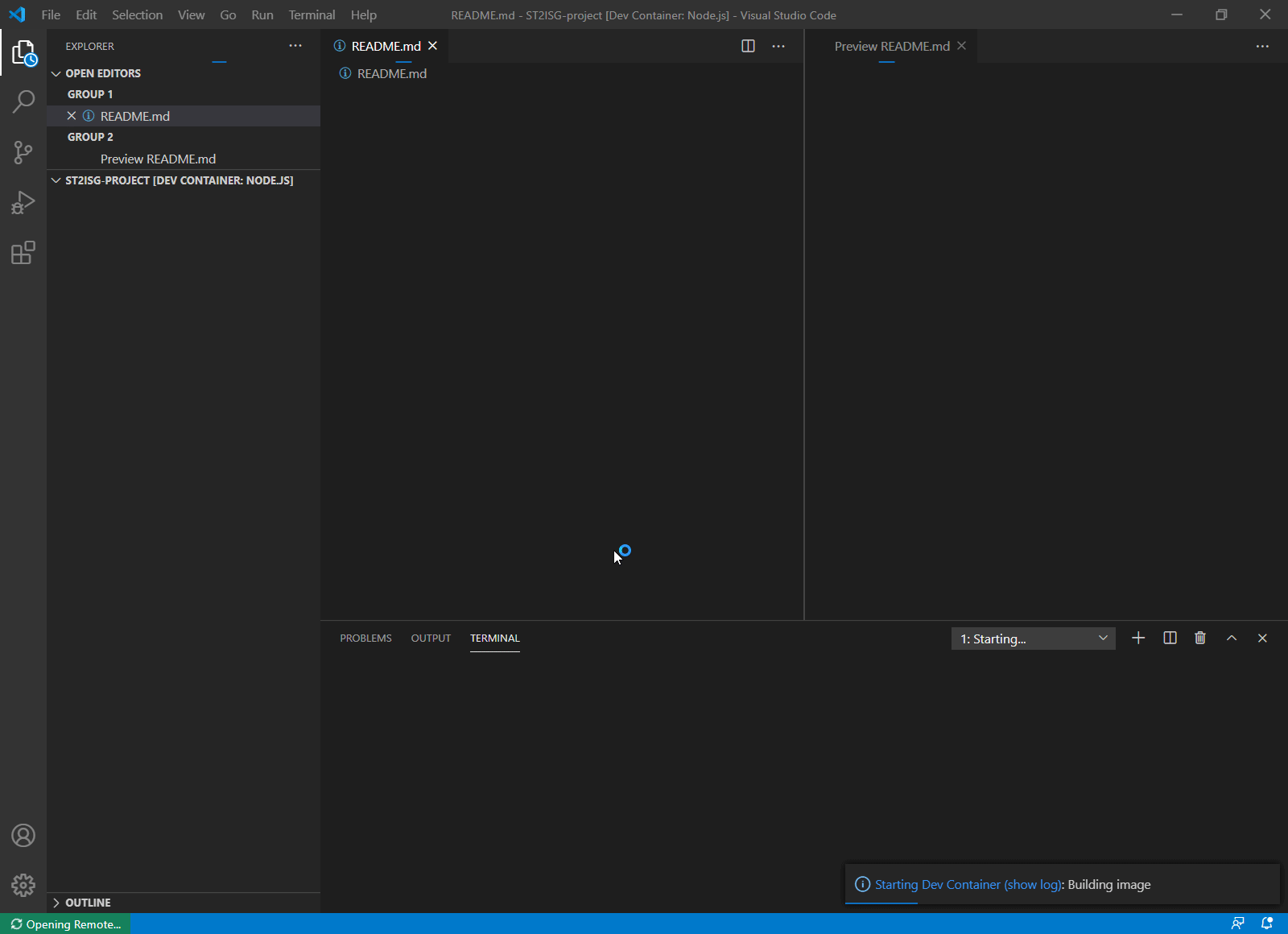Open the Edit menu
Image resolution: width=1288 pixels, height=934 pixels.
click(x=86, y=14)
